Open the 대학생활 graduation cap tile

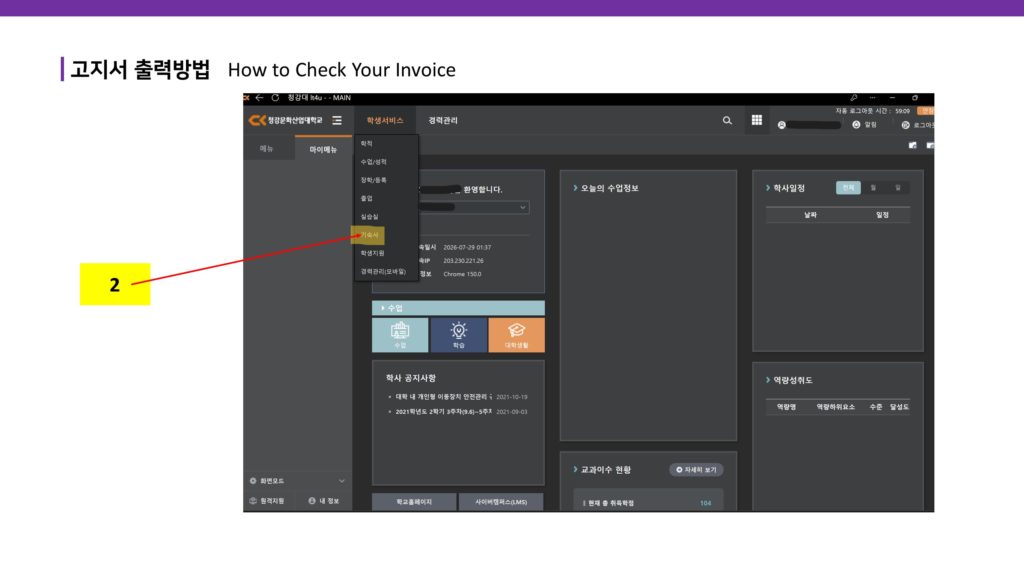click(517, 335)
